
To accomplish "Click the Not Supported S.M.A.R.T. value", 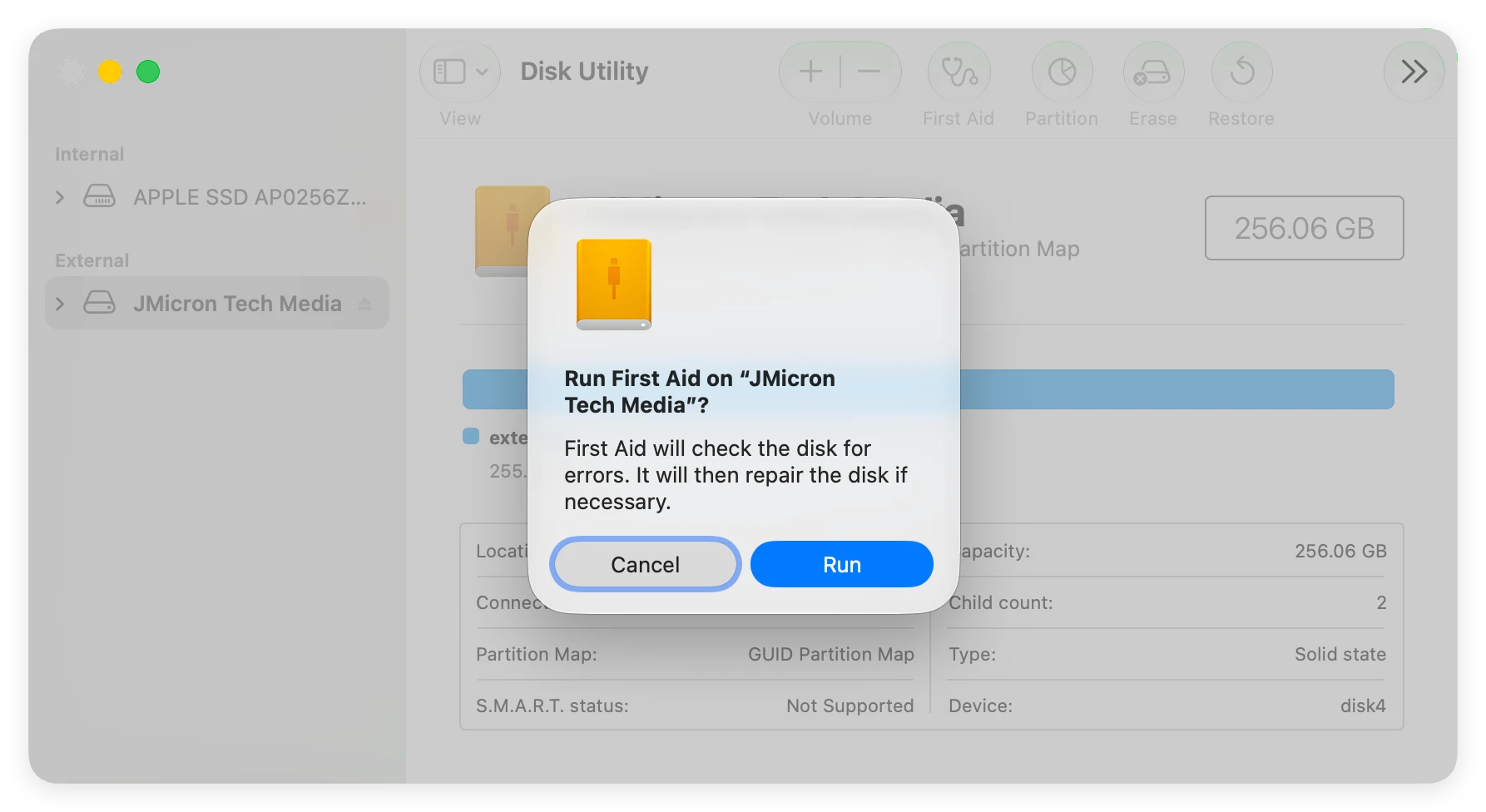I will (x=849, y=706).
